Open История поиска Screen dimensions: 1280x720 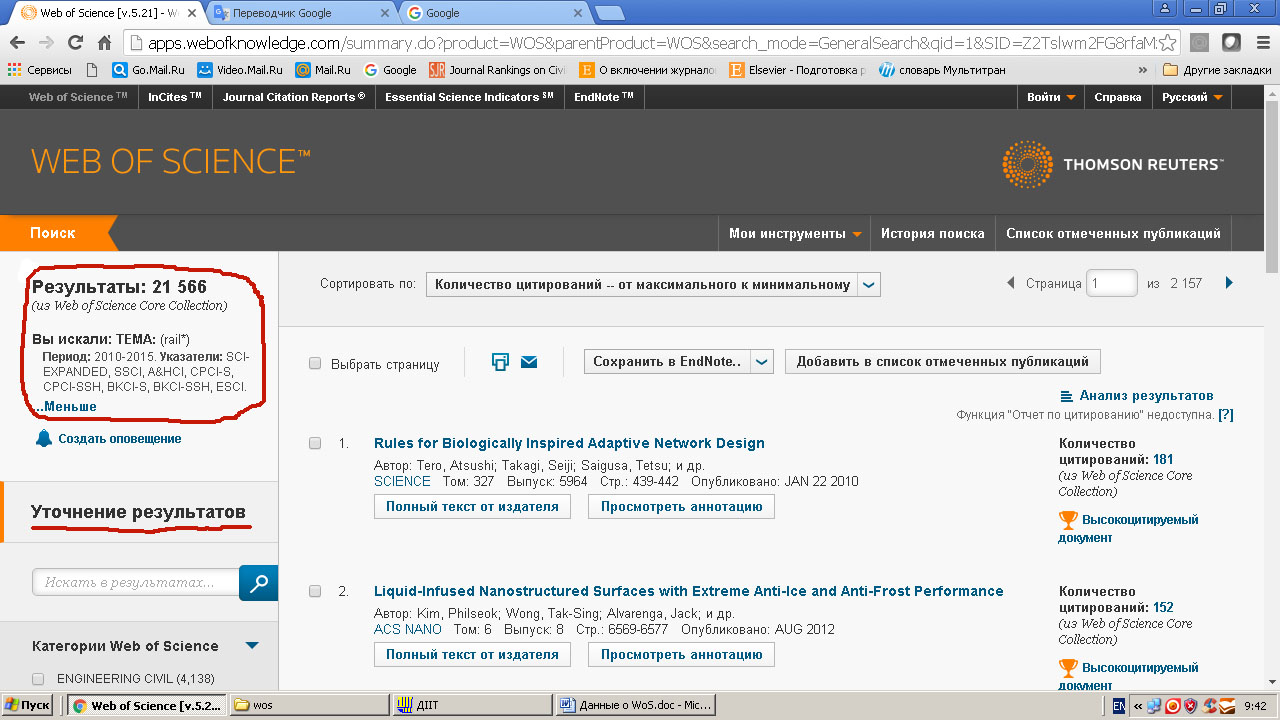tap(933, 233)
